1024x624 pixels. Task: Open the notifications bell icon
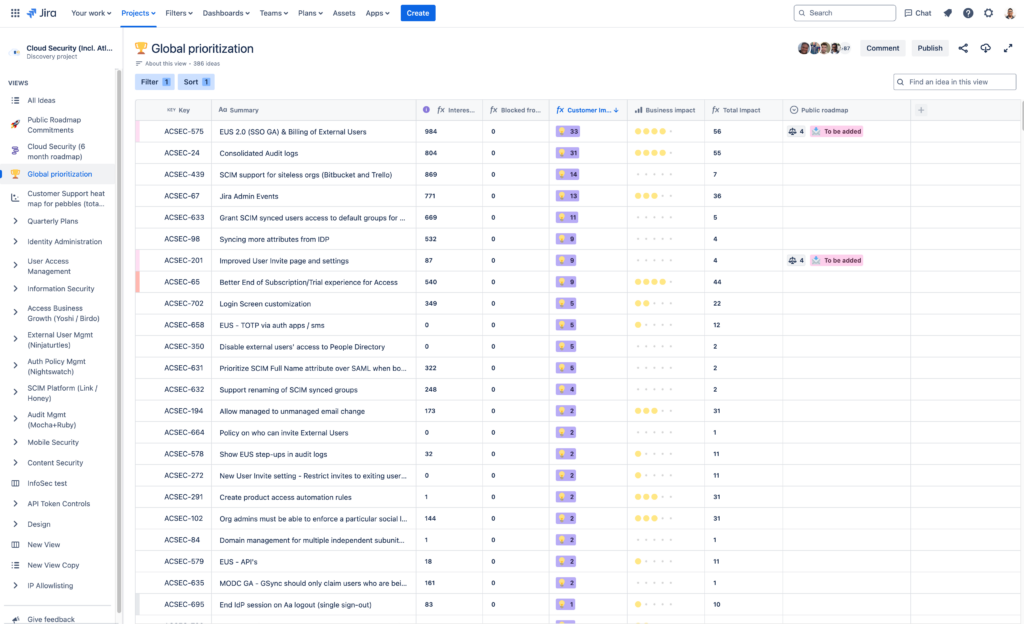(948, 13)
